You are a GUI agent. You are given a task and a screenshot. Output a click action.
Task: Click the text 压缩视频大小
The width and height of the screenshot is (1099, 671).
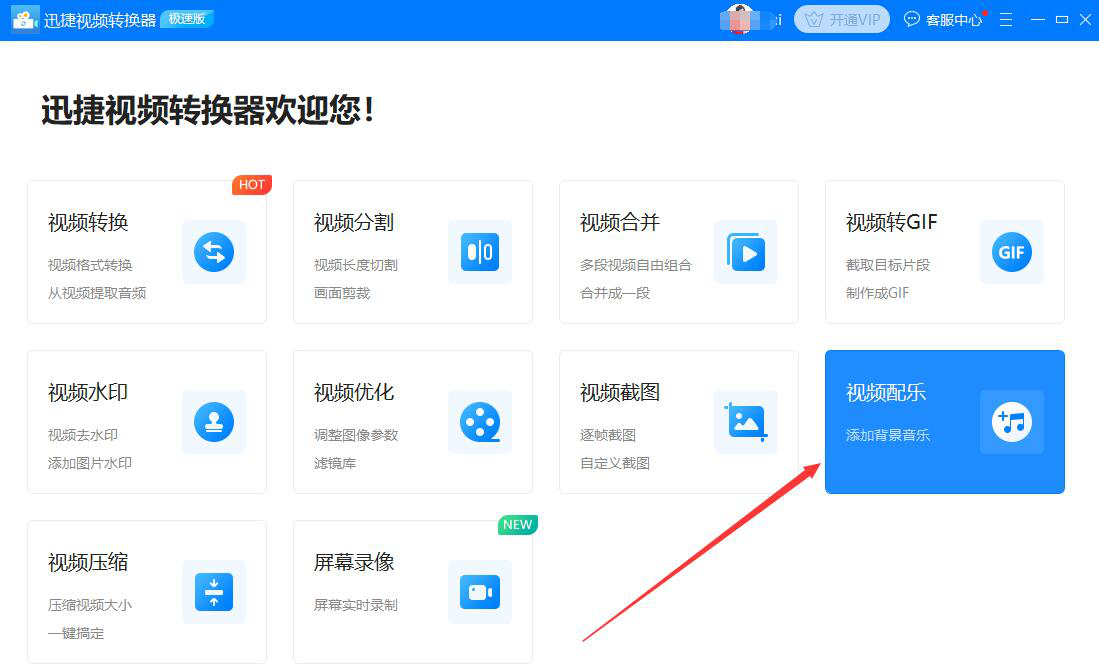[90, 604]
